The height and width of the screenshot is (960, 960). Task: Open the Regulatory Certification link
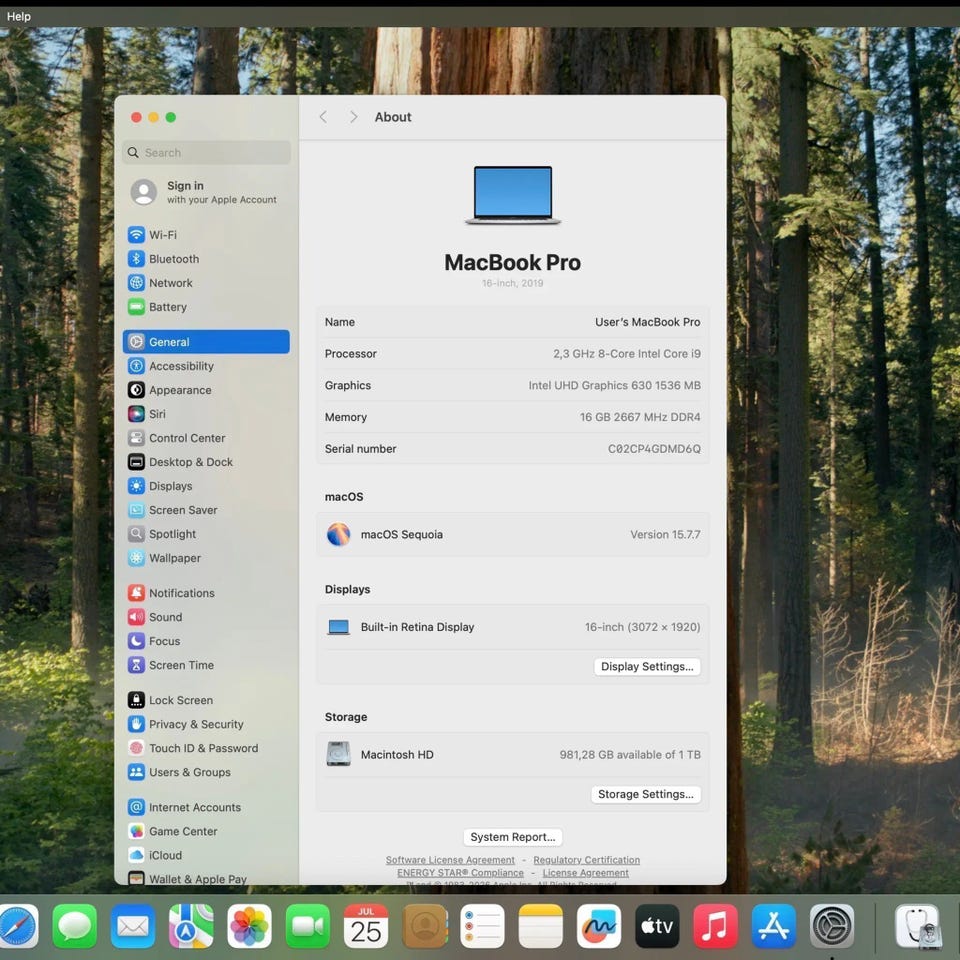(587, 860)
